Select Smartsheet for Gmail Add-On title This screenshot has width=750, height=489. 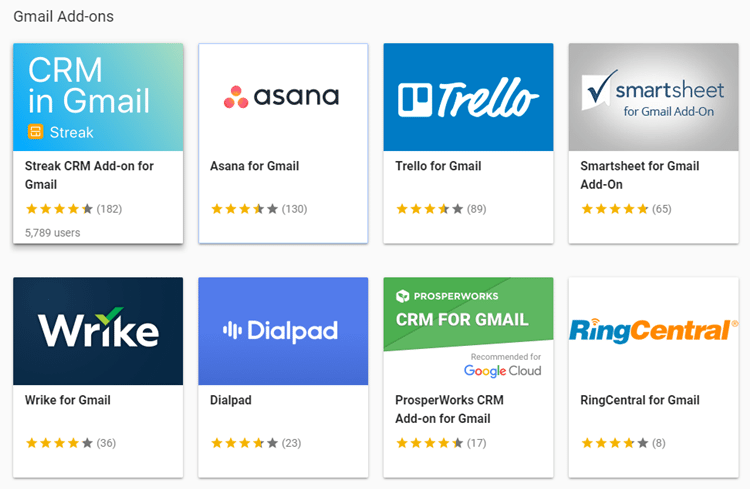(640, 175)
